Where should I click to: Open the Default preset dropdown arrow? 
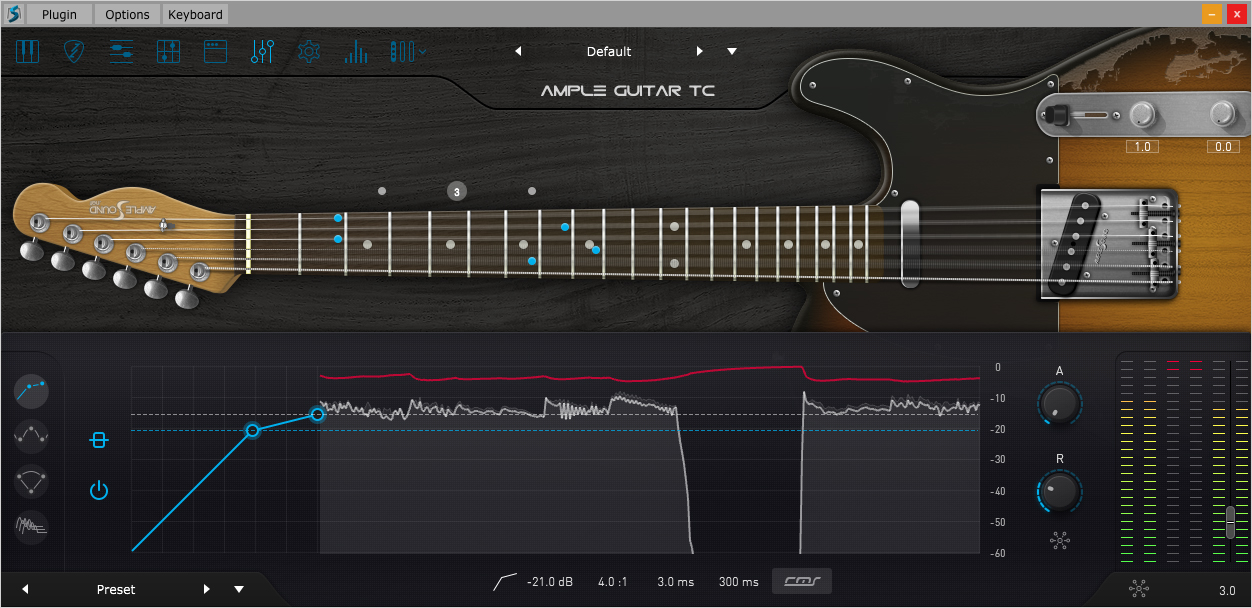tap(732, 51)
